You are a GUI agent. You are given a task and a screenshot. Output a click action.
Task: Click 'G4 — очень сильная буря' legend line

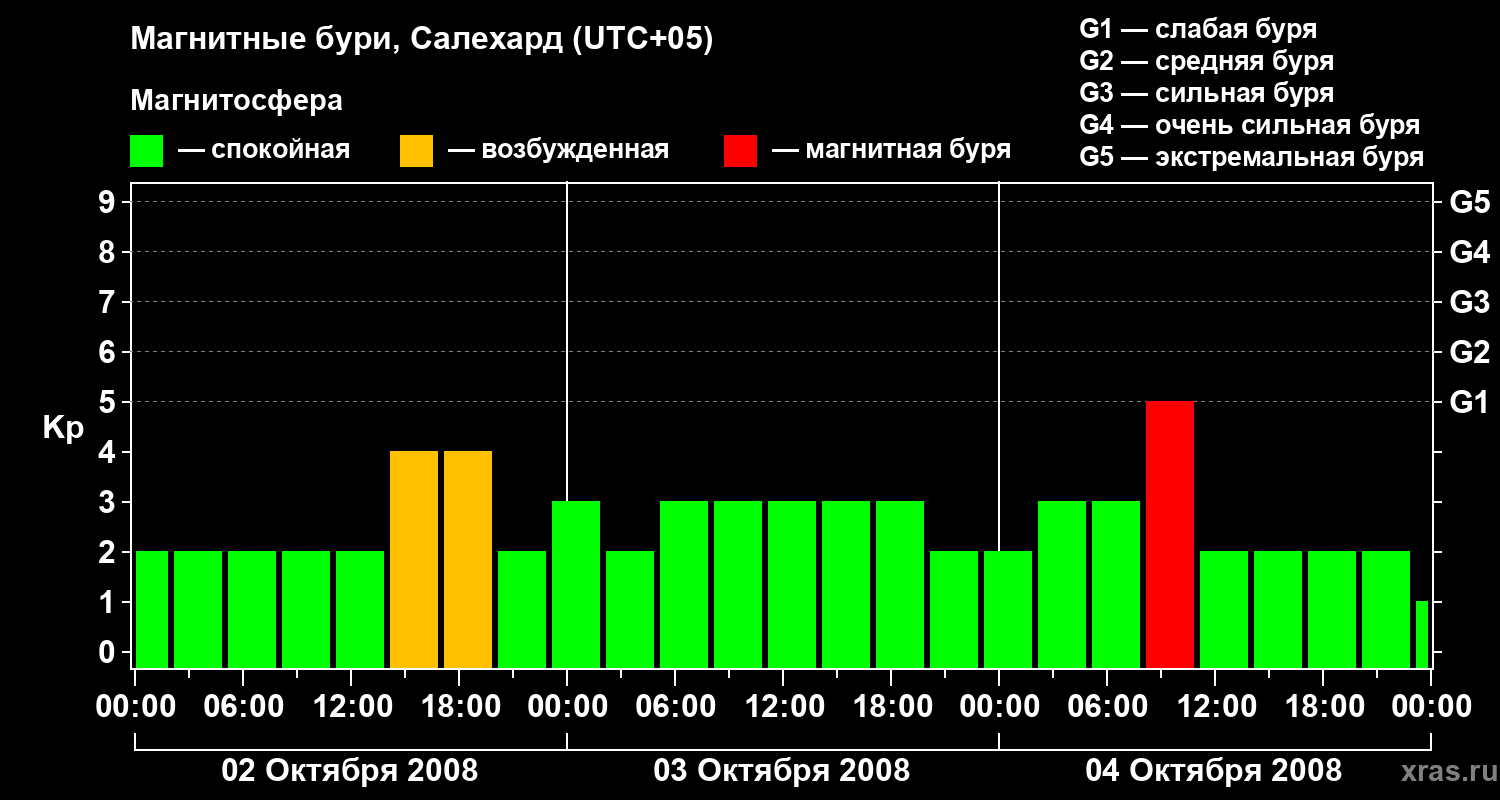[1250, 125]
